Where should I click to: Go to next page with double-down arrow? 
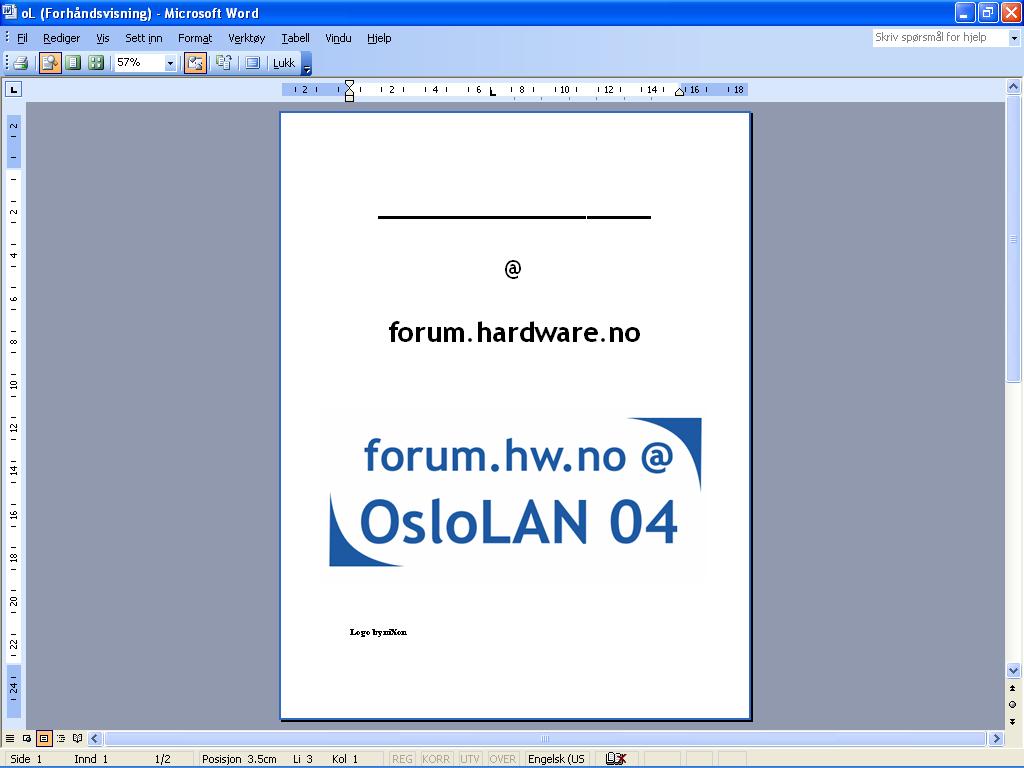click(1013, 721)
